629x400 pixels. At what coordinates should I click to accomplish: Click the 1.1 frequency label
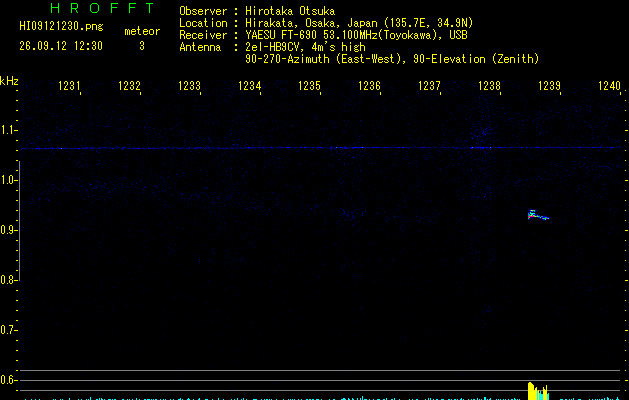[8, 130]
